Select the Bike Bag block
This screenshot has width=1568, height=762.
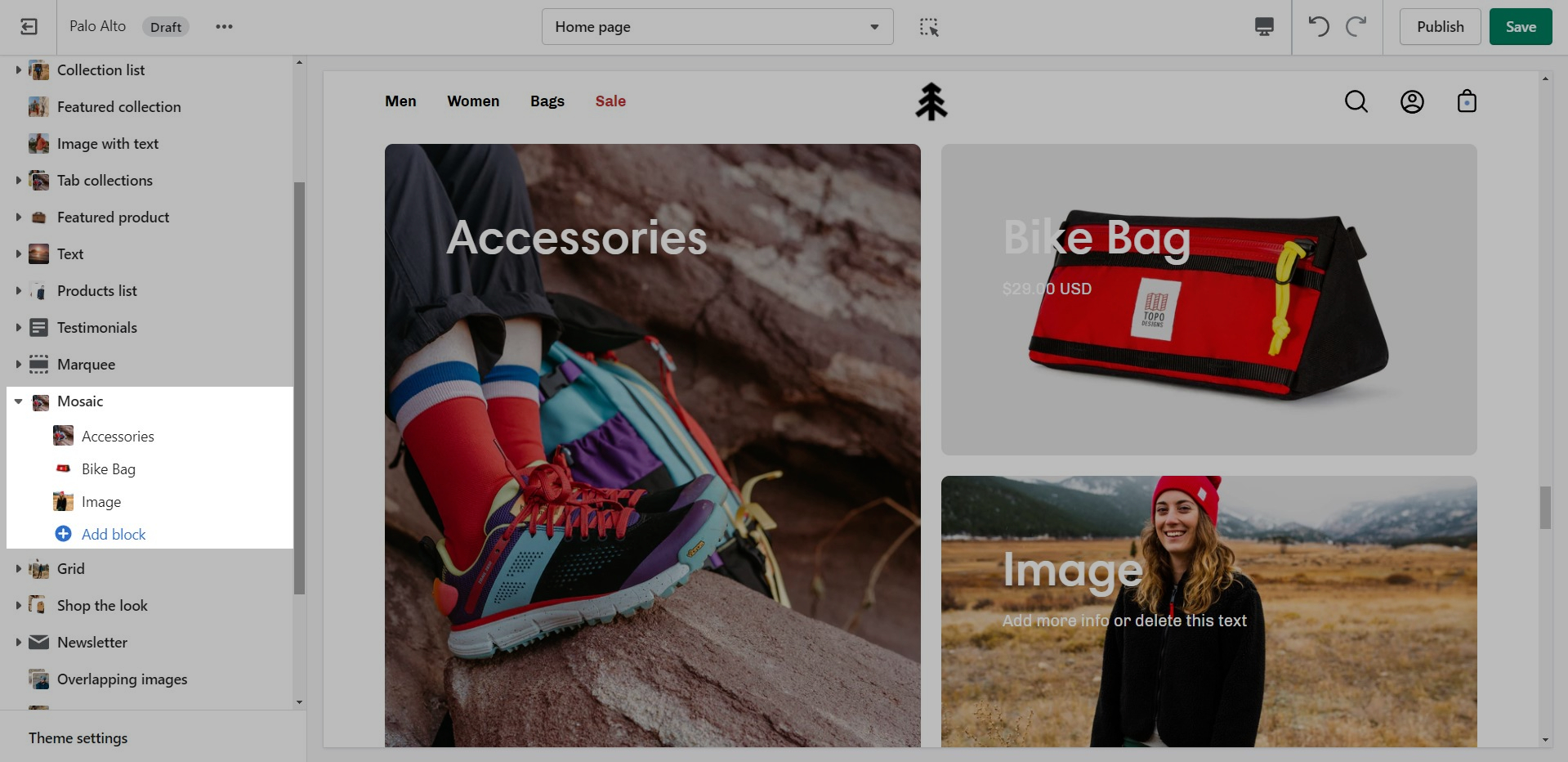(x=109, y=469)
